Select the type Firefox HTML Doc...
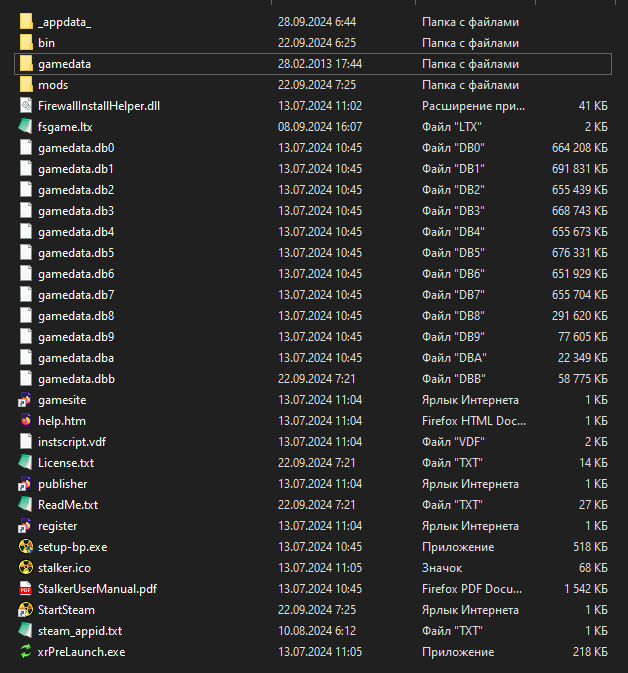The height and width of the screenshot is (673, 628). point(474,421)
